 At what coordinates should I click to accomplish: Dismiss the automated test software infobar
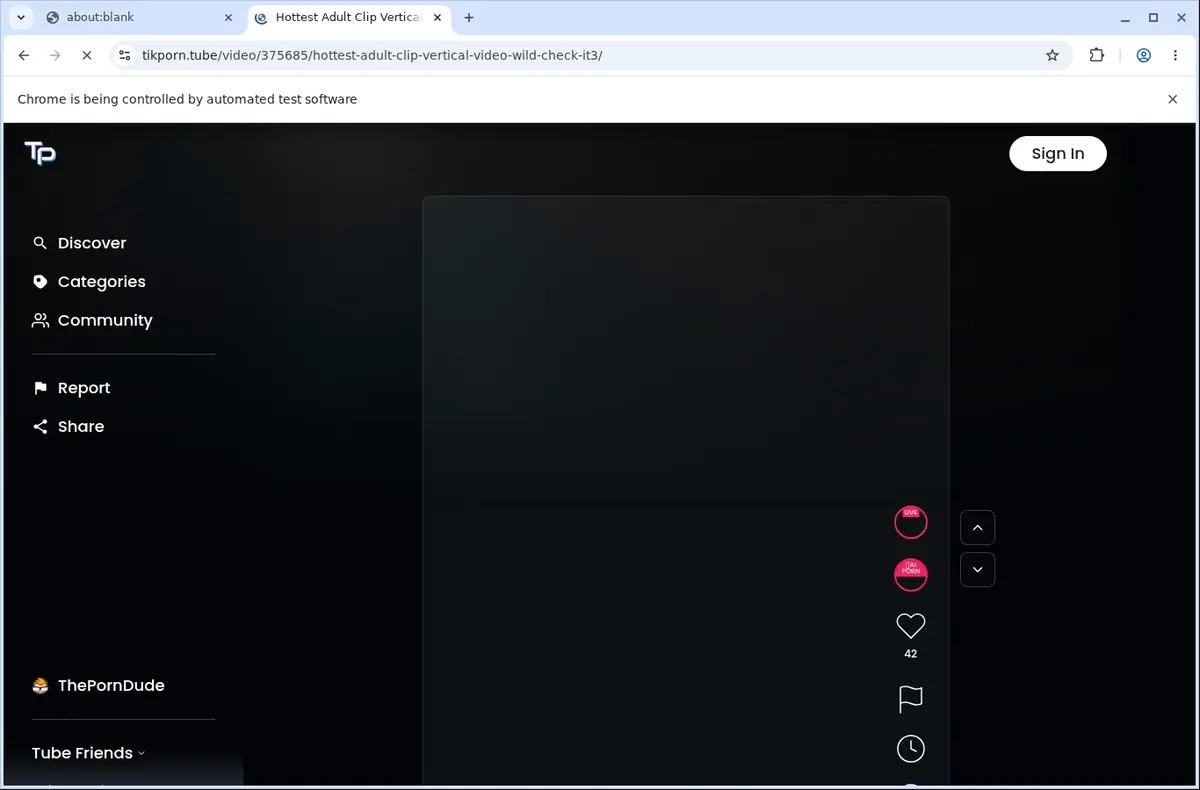[1173, 99]
